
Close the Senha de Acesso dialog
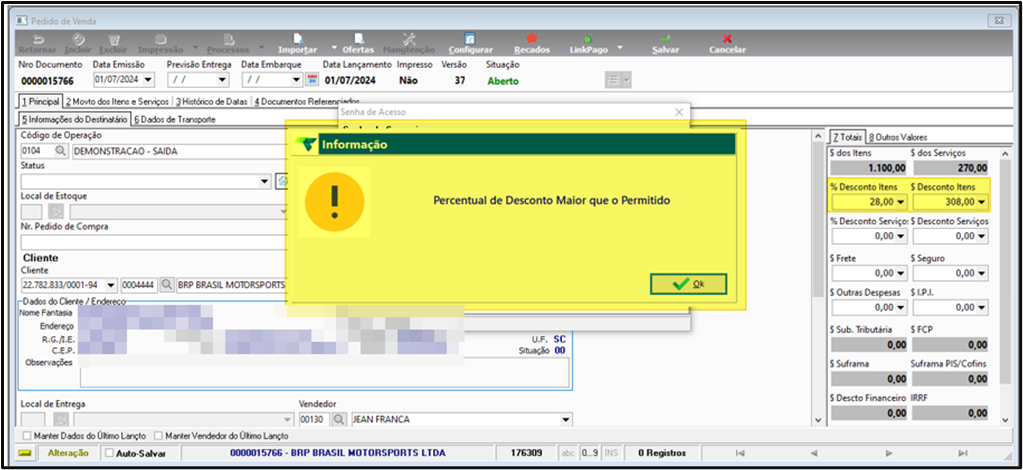click(x=678, y=112)
